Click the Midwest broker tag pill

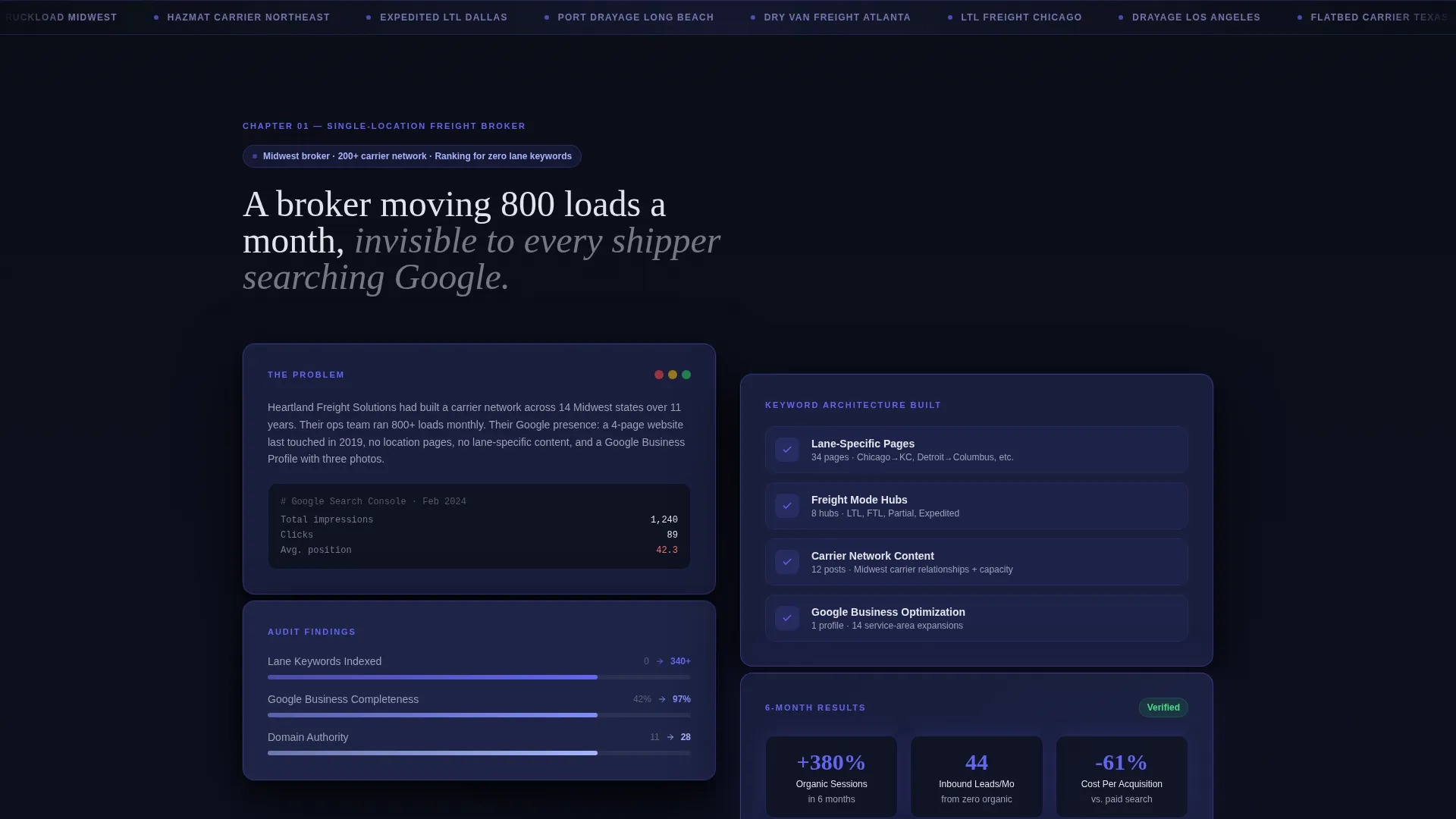click(x=412, y=156)
